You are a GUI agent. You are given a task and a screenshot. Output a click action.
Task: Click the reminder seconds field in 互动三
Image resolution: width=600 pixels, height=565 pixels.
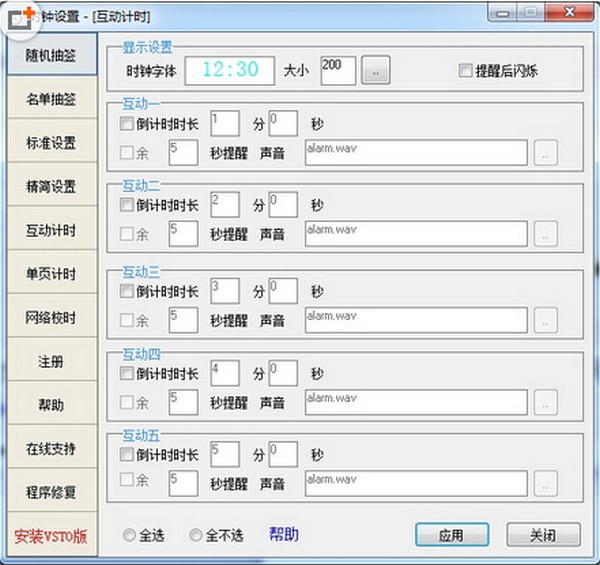click(x=183, y=320)
